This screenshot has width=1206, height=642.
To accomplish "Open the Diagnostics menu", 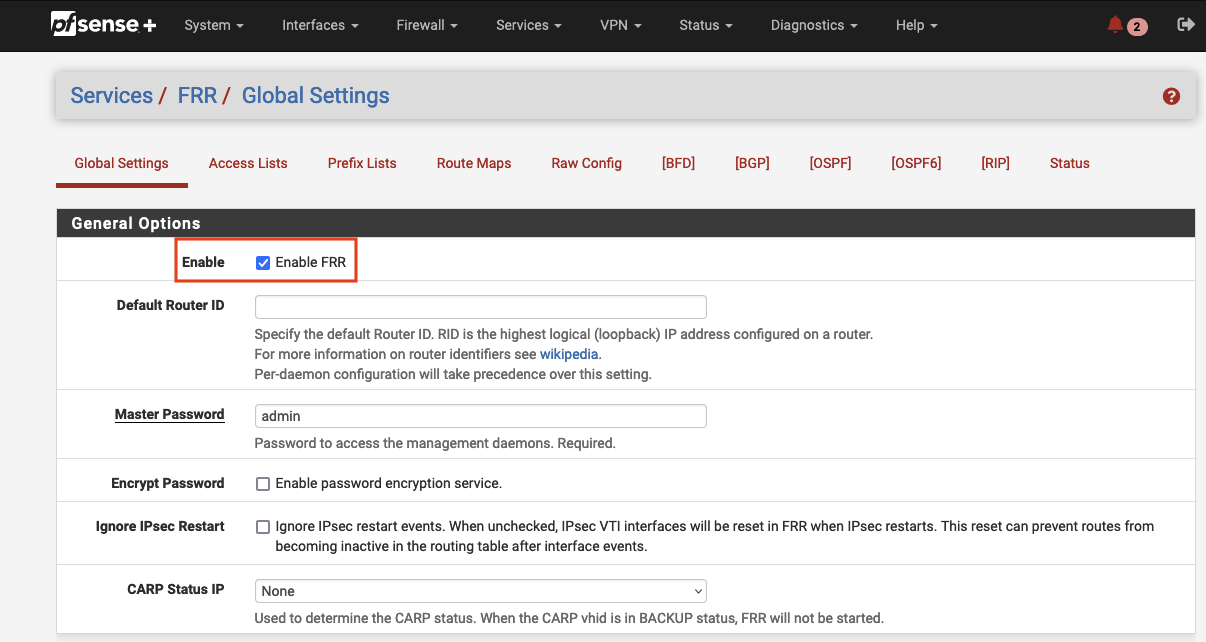I will click(813, 25).
